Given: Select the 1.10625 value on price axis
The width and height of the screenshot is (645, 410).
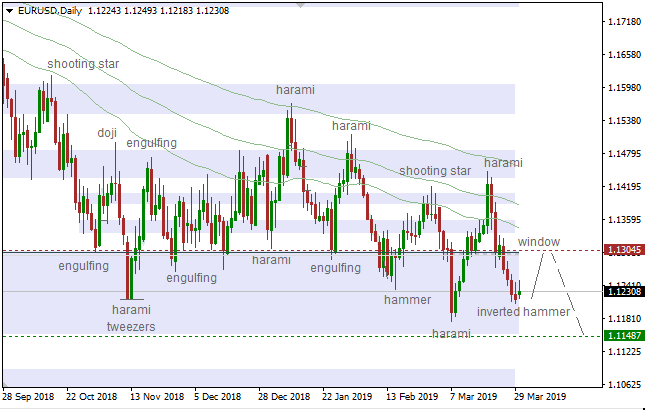Looking at the screenshot, I should (623, 385).
